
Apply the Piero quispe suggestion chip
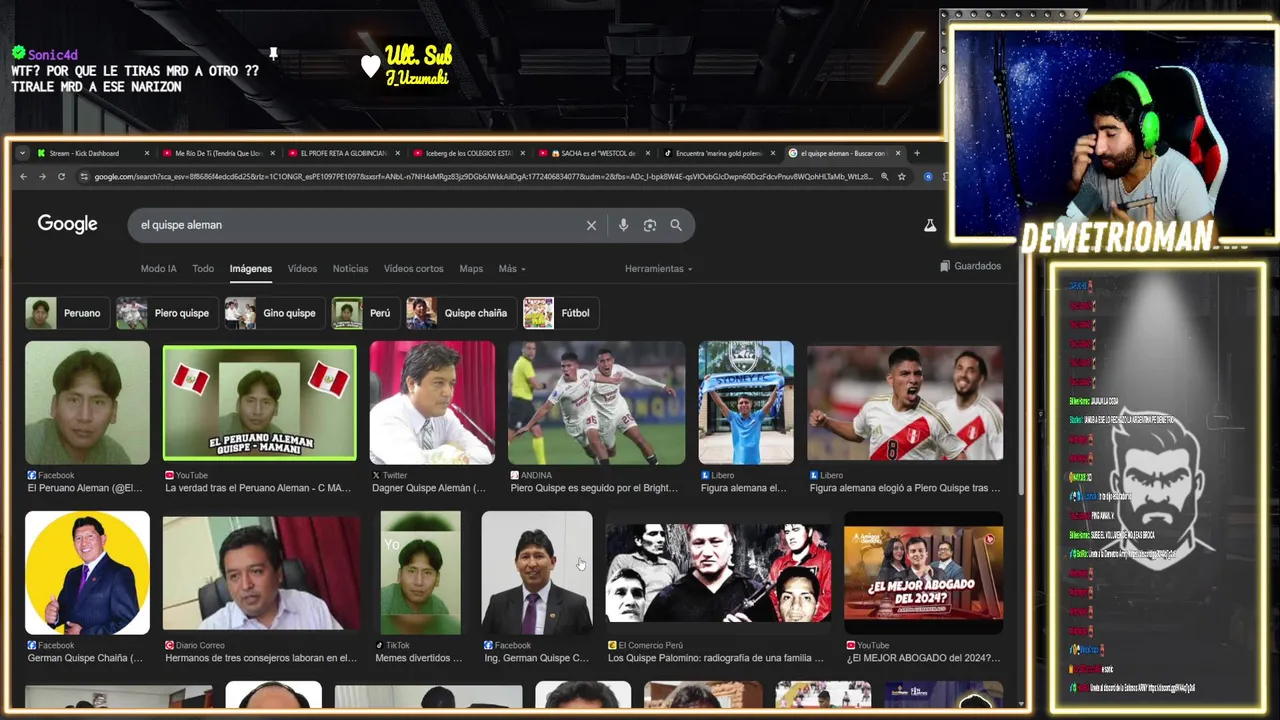pyautogui.click(x=166, y=313)
